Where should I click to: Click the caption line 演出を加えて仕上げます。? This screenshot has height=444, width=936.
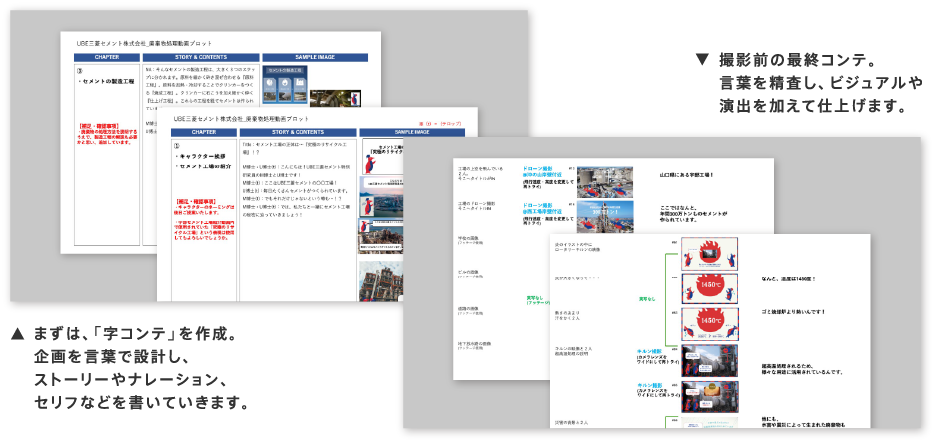814,107
